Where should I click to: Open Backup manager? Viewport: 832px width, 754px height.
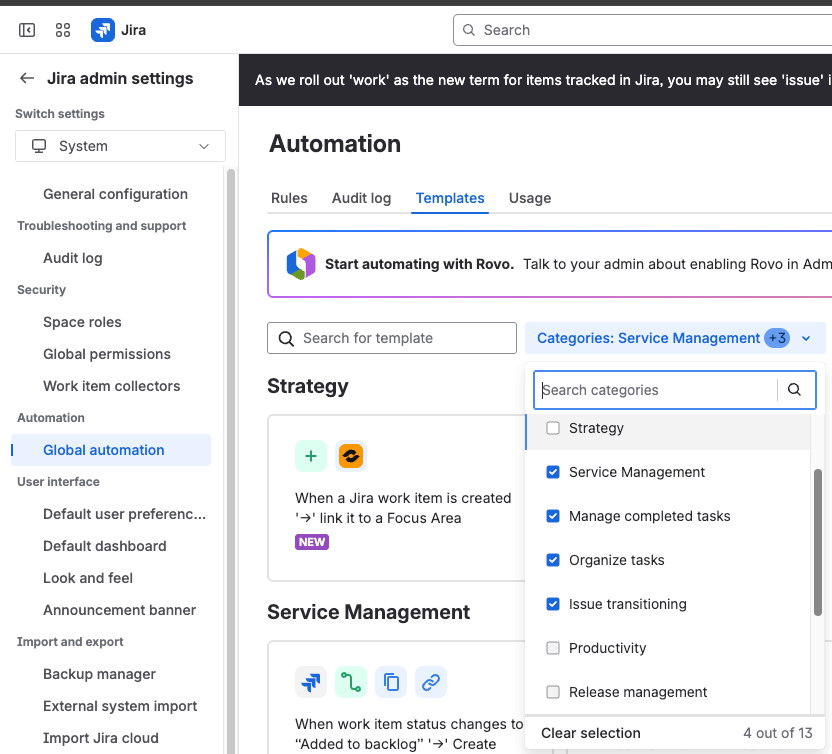pos(99,674)
